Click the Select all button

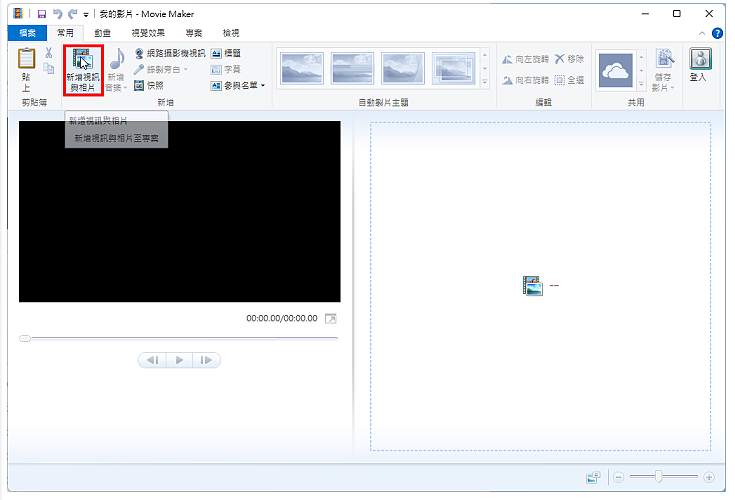pyautogui.click(x=569, y=80)
